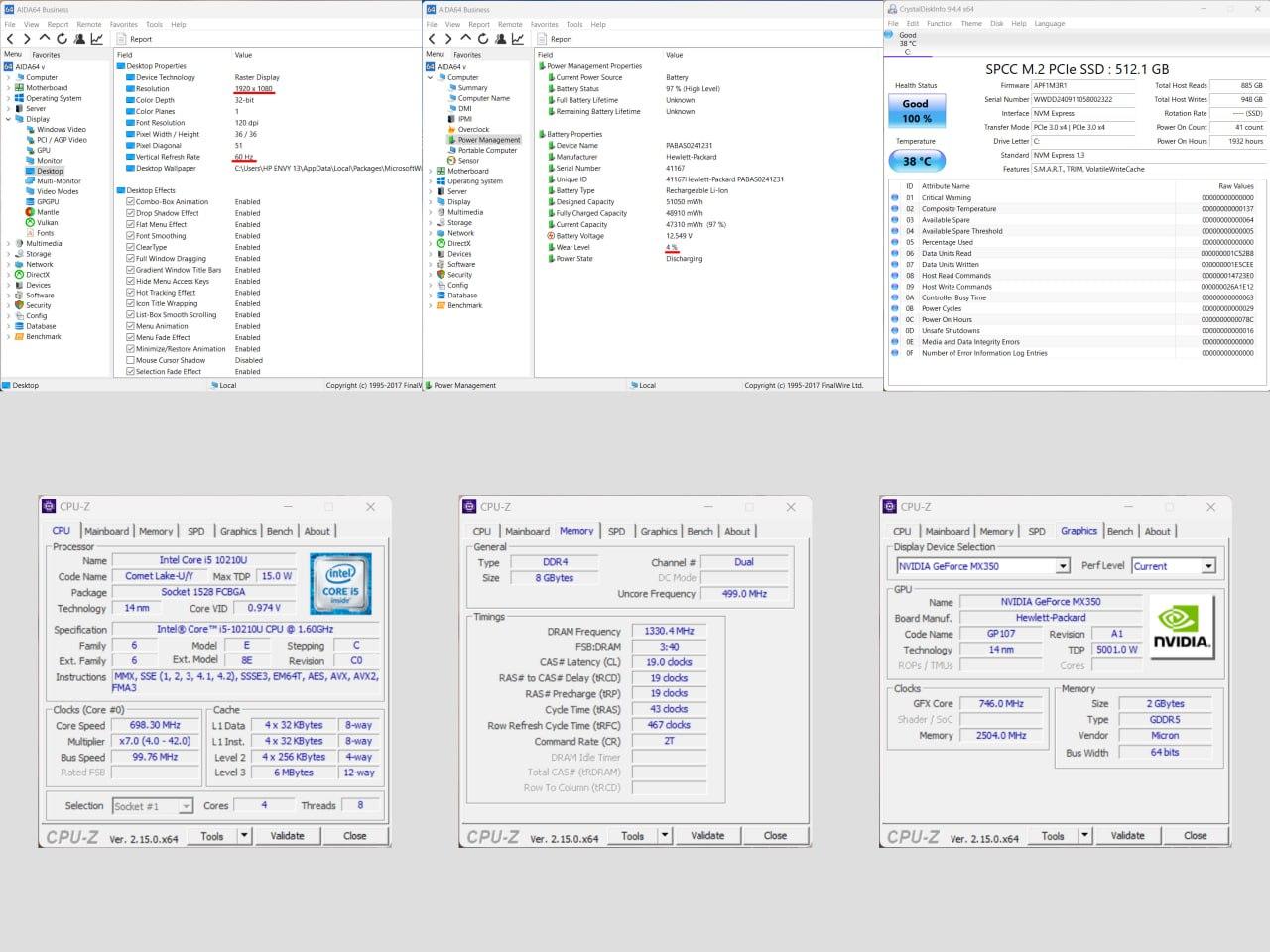This screenshot has width=1270, height=952.
Task: Toggle Menu Animation checkbox
Action: point(130,326)
